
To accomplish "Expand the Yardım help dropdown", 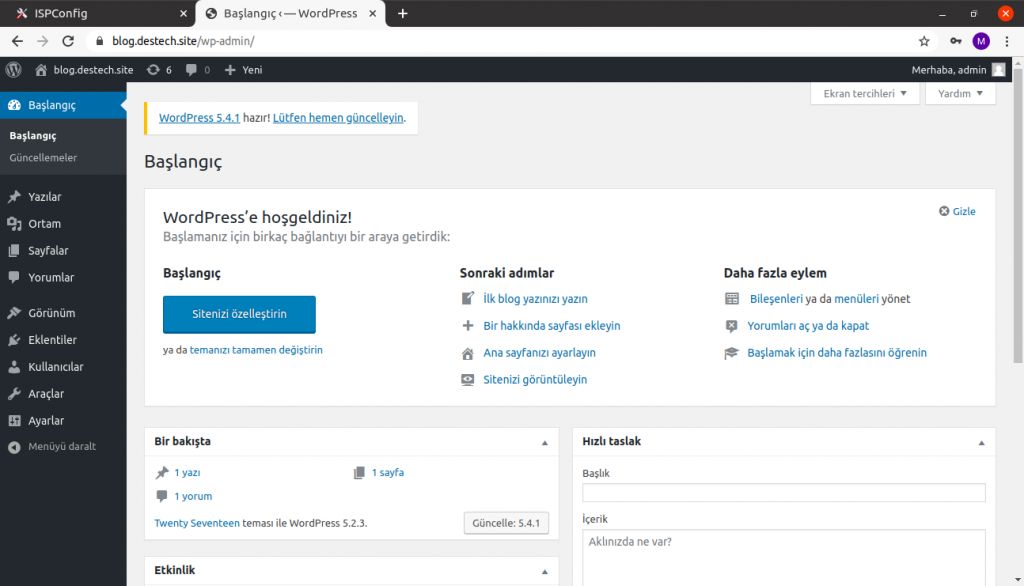I will point(960,93).
